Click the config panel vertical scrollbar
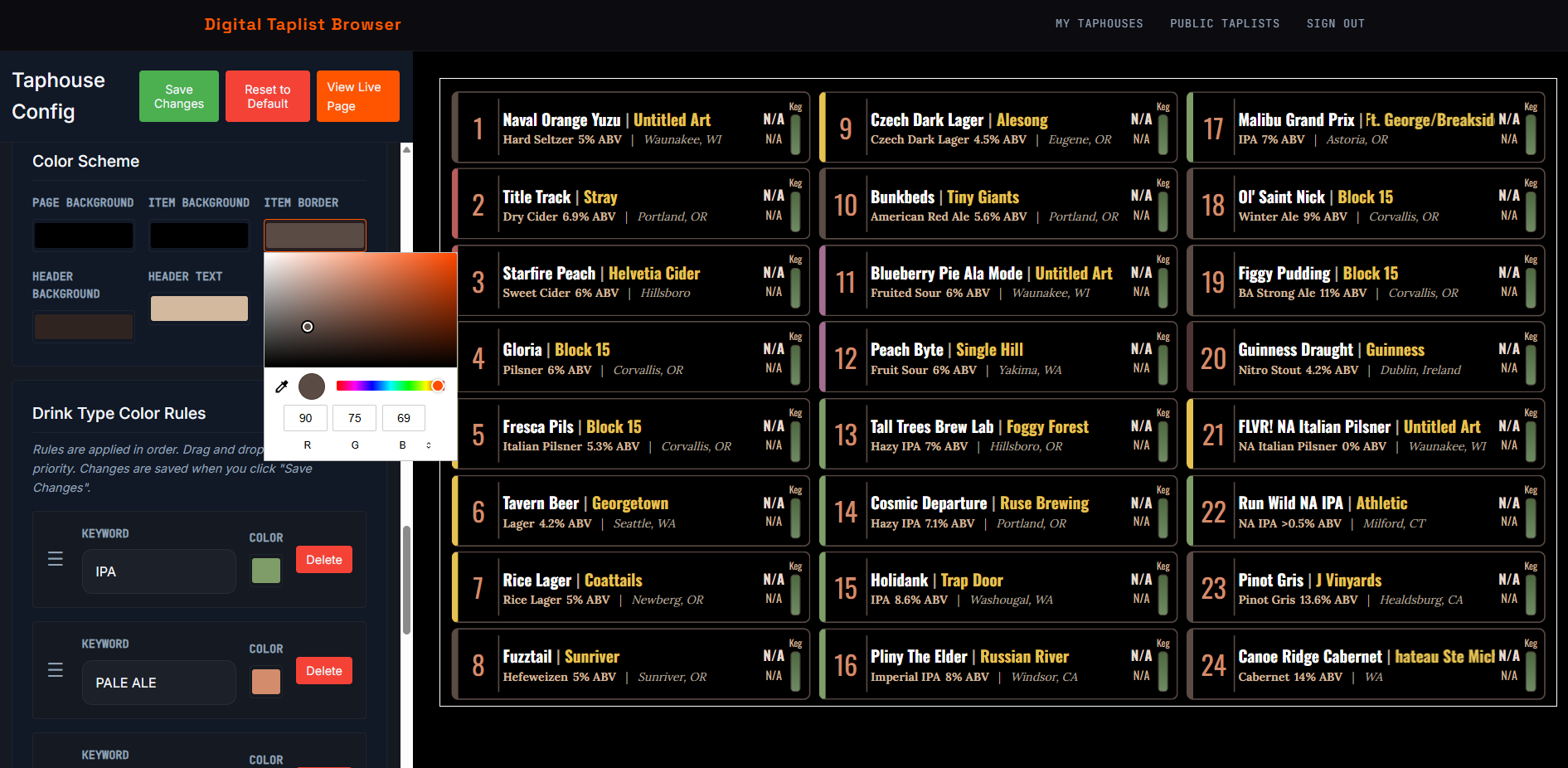The image size is (1568, 768). tap(406, 581)
